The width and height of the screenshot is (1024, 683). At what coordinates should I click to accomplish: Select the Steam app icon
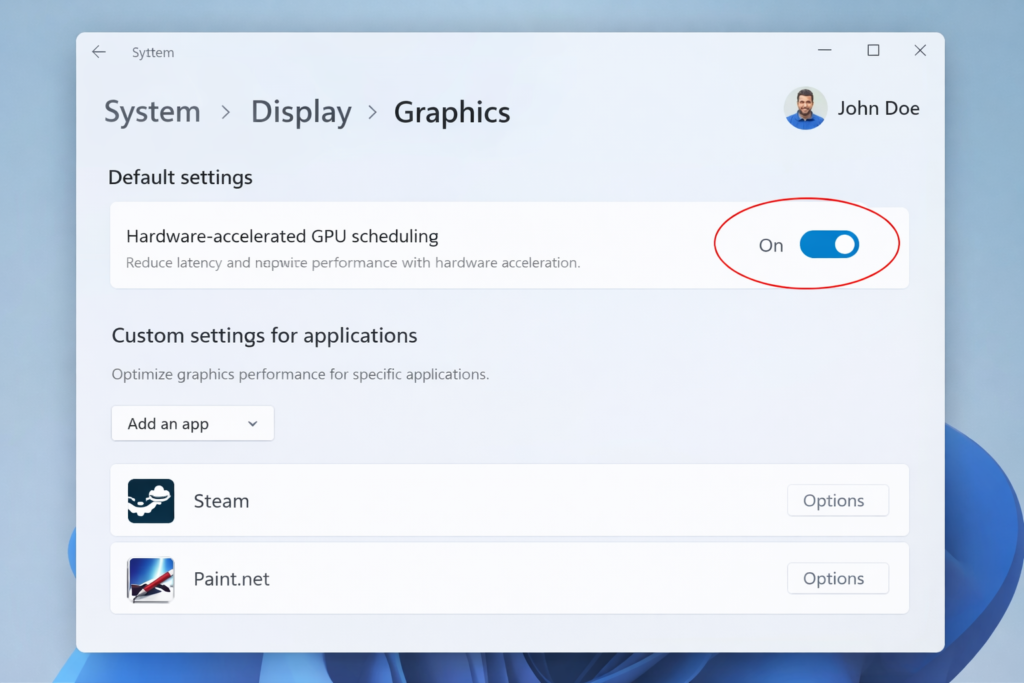150,500
